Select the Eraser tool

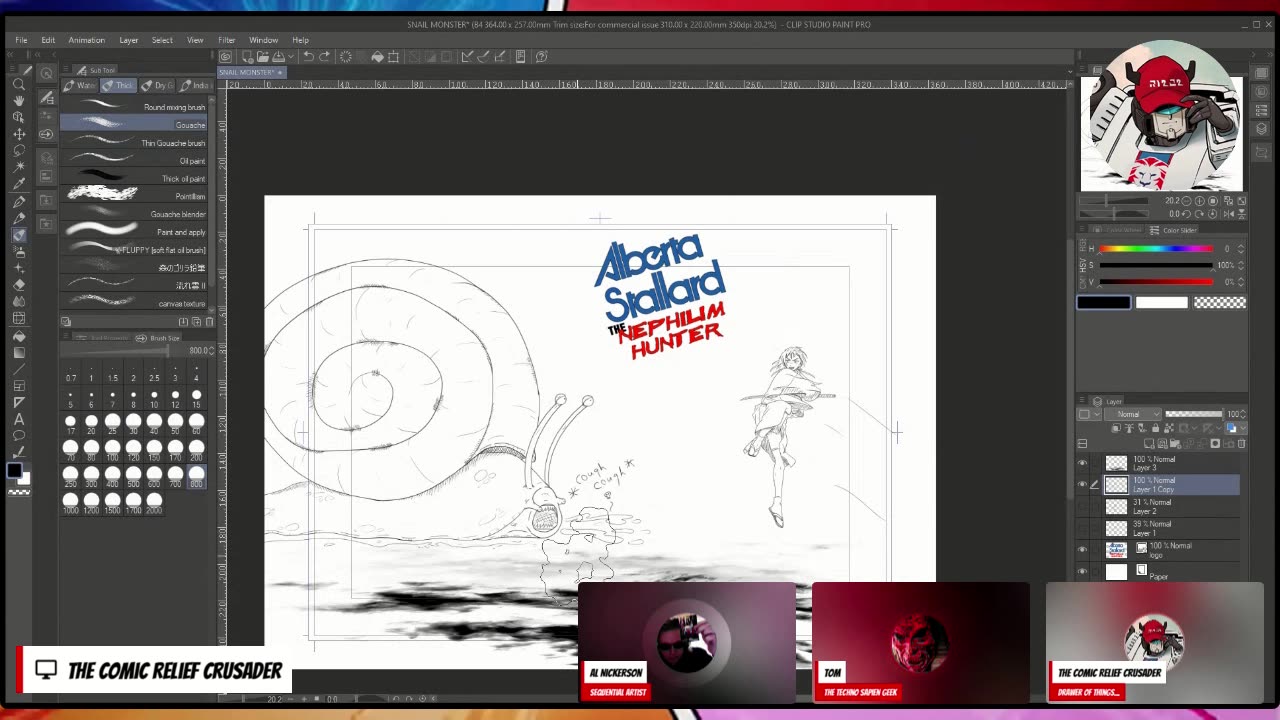[19, 285]
